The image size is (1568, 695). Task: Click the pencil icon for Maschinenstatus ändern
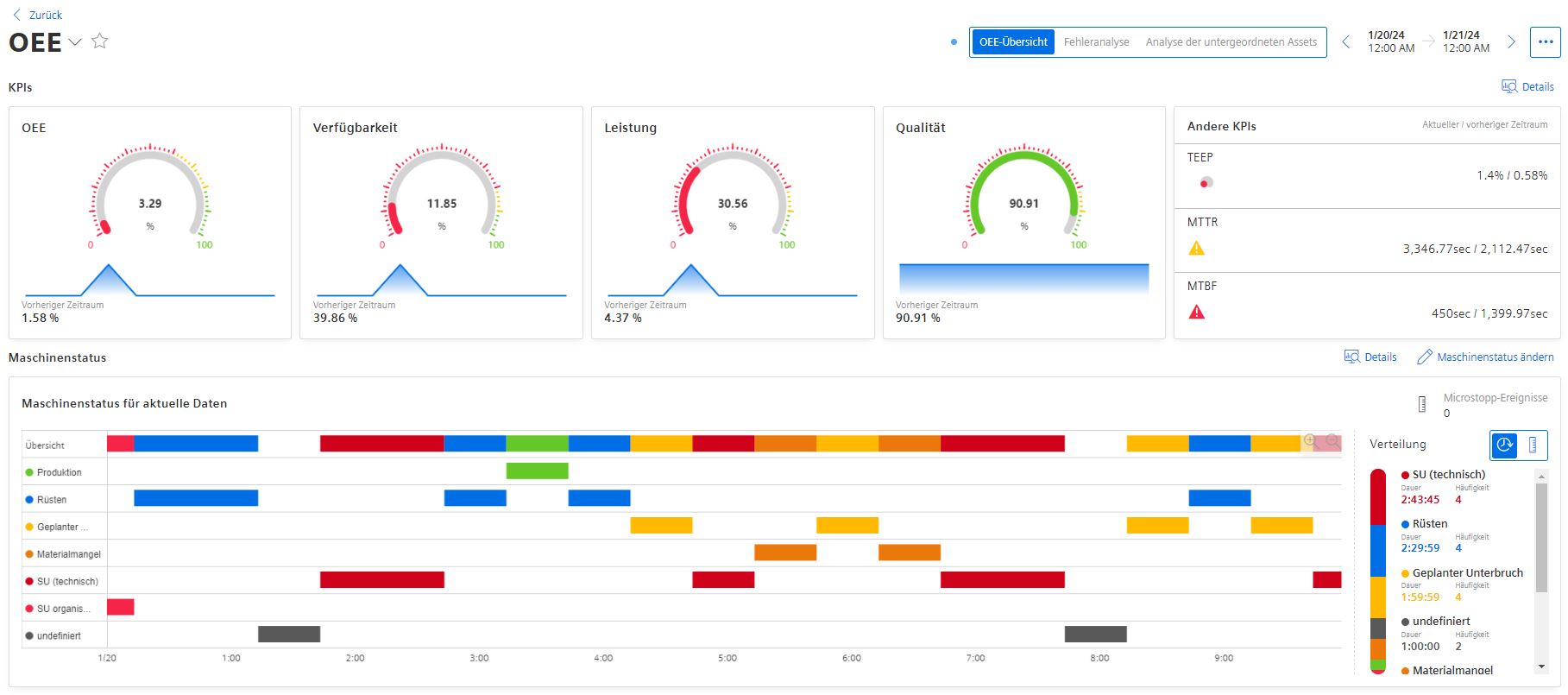pyautogui.click(x=1425, y=357)
